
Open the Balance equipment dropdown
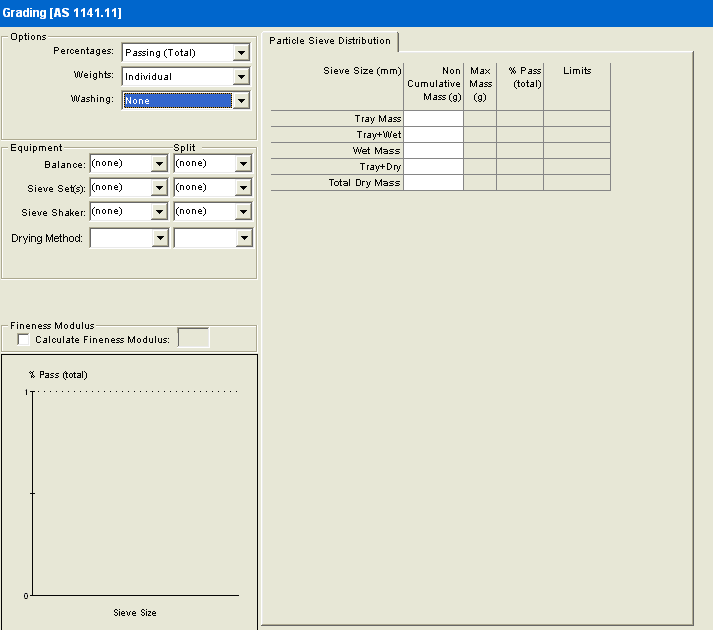159,164
